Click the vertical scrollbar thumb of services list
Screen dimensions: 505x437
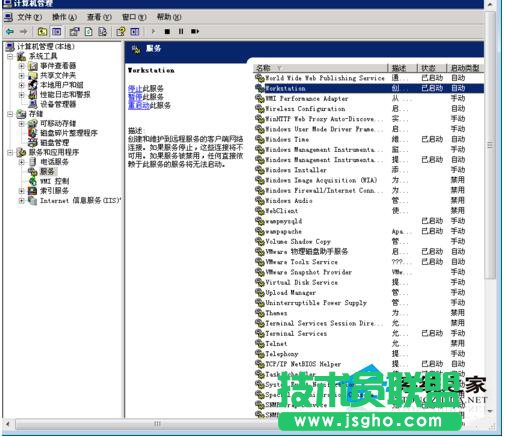click(490, 145)
